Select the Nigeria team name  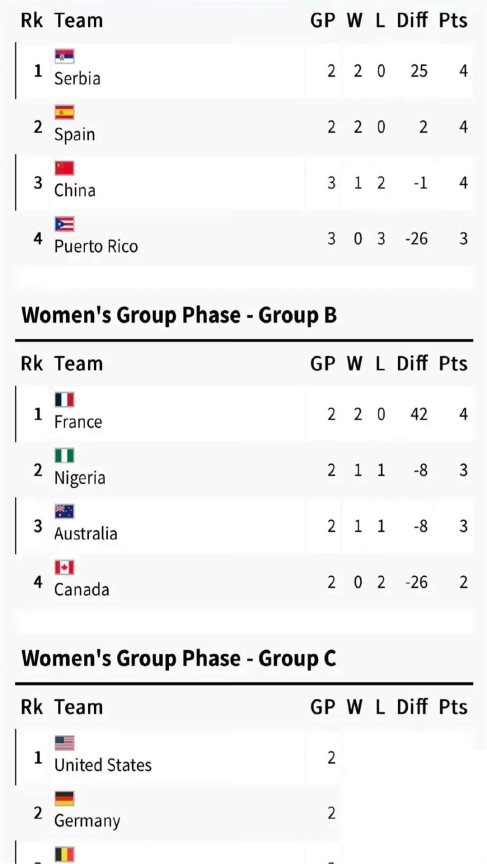click(79, 478)
